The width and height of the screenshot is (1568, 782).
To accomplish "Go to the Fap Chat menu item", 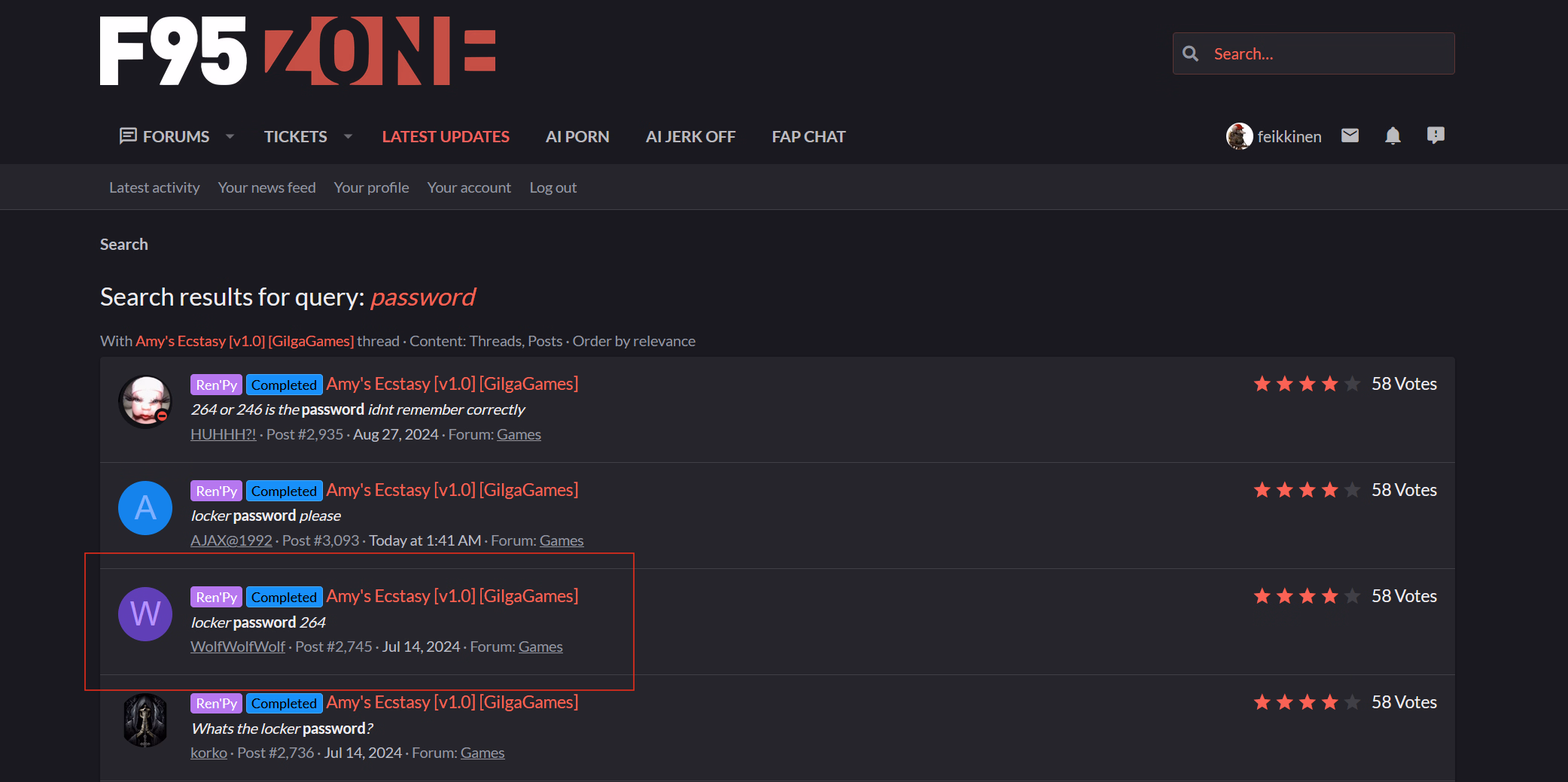I will click(808, 136).
